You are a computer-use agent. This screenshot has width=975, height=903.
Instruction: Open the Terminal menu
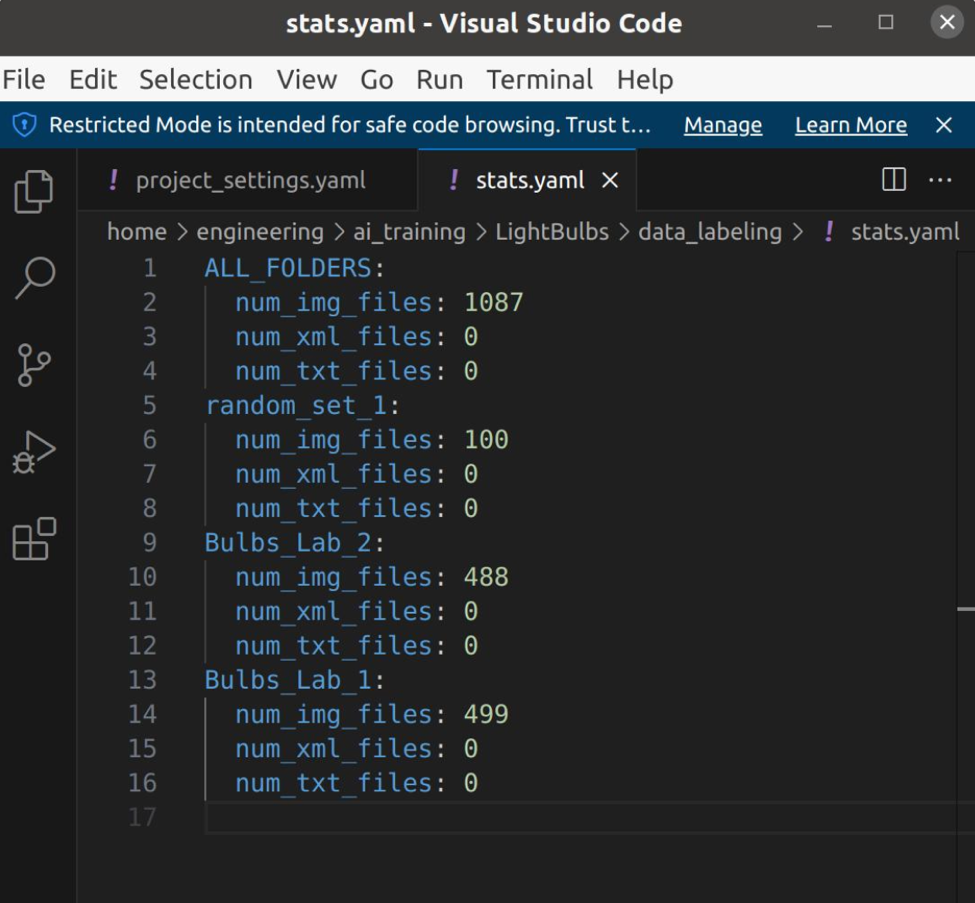click(539, 79)
